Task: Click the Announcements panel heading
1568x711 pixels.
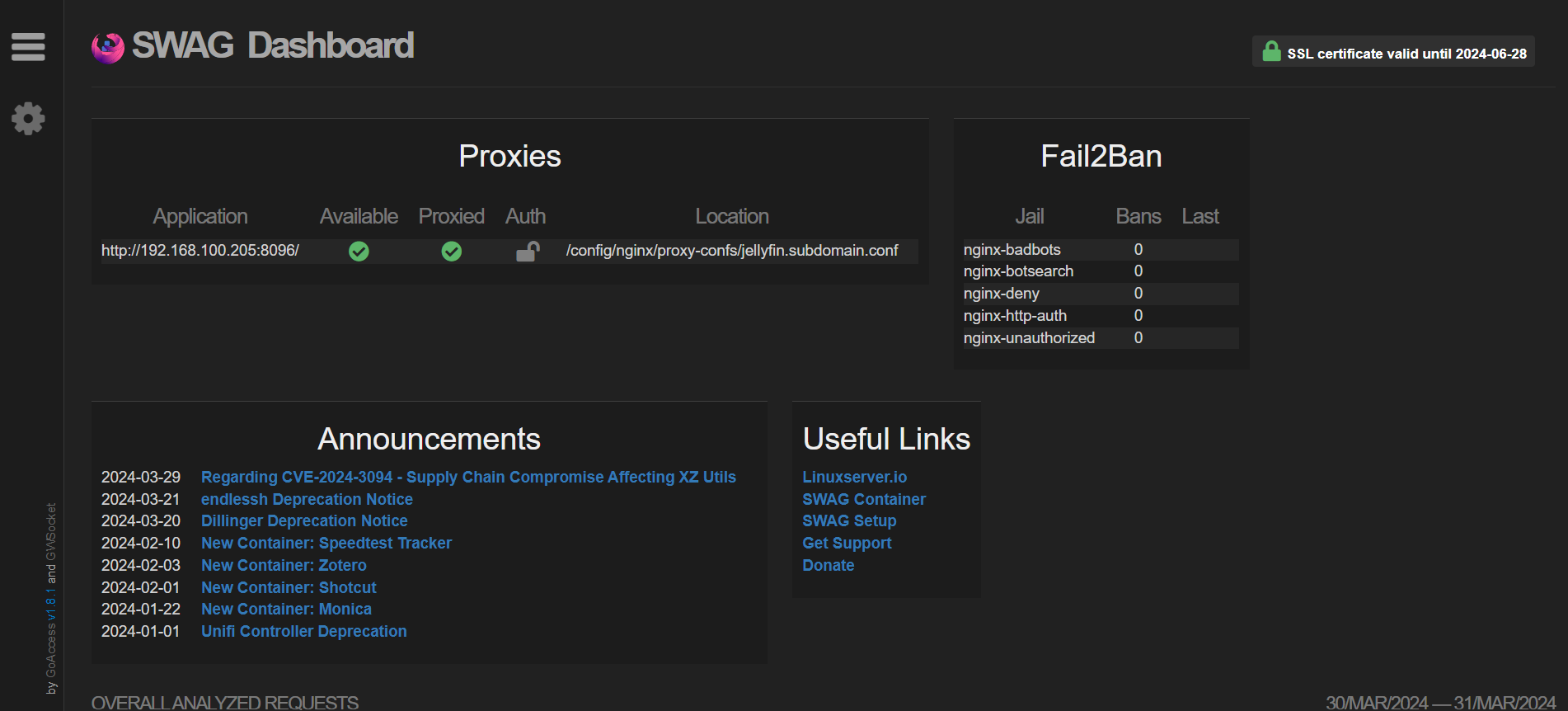Action: click(x=430, y=440)
